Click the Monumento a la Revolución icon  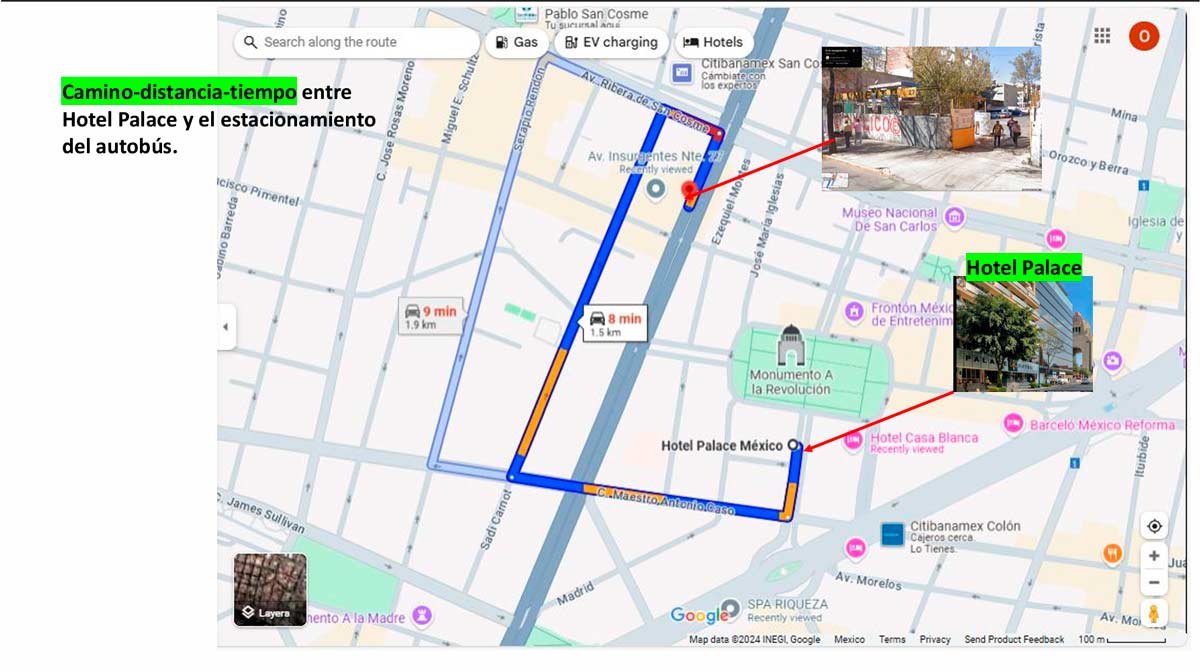pyautogui.click(x=790, y=346)
